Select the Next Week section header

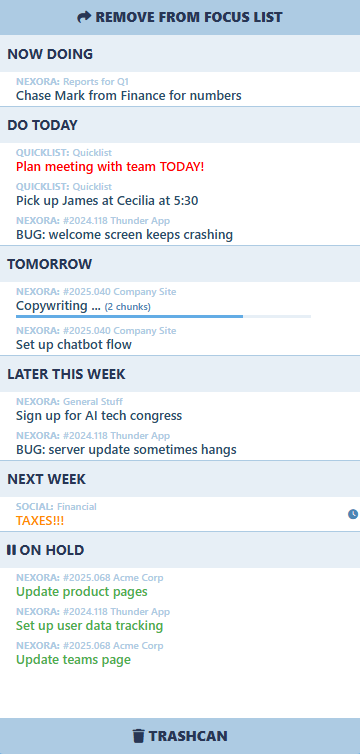(180, 479)
